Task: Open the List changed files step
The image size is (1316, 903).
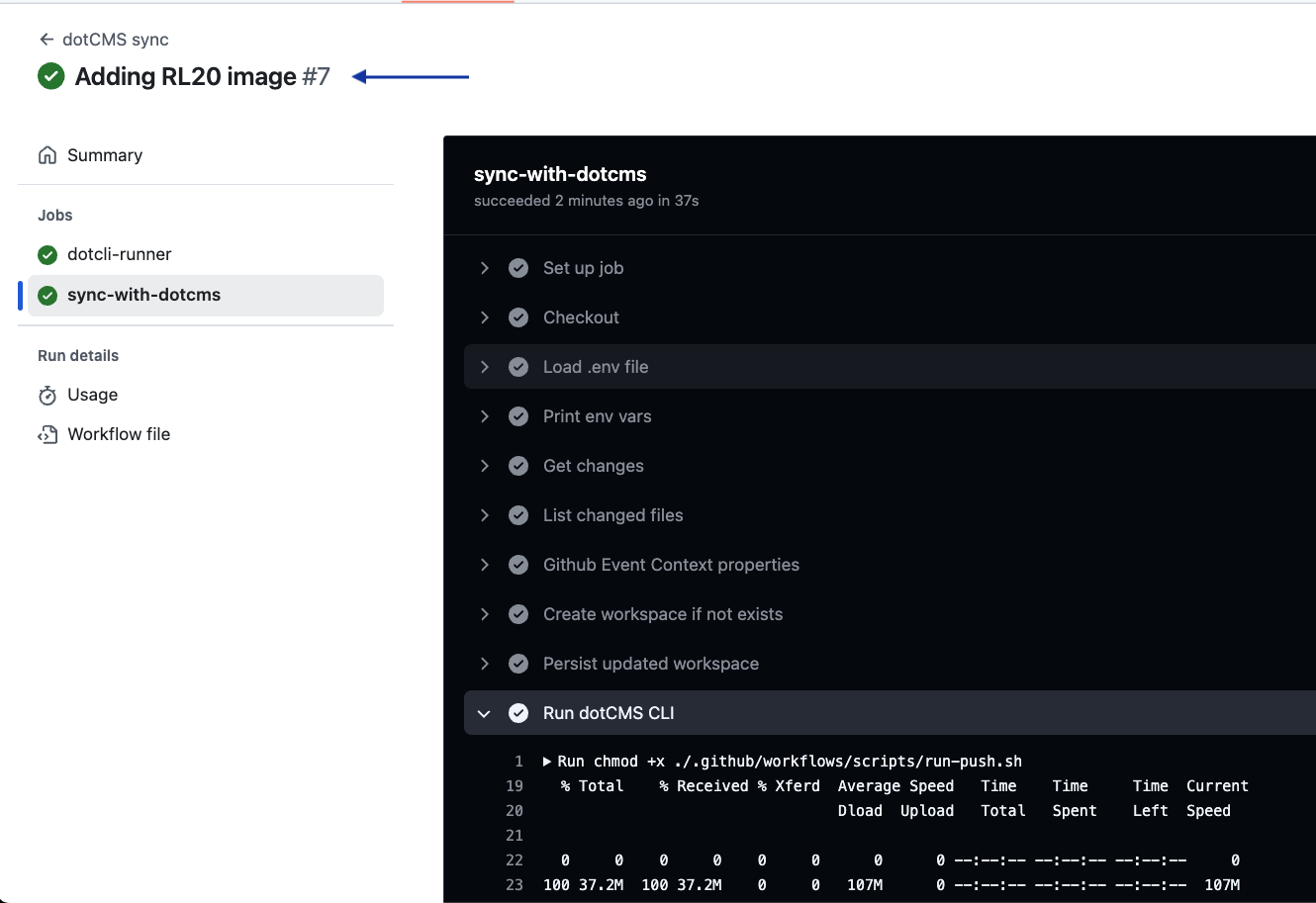Action: coord(612,515)
